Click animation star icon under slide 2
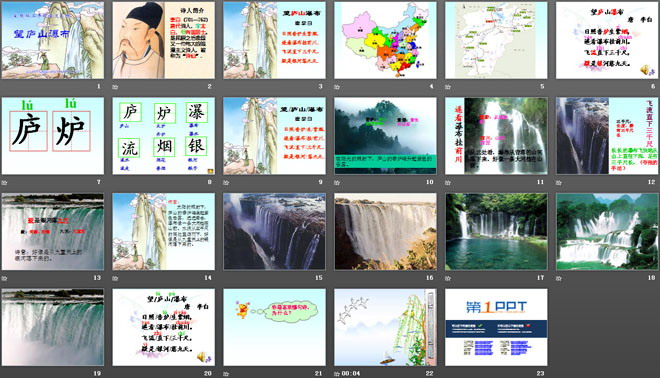 pos(115,87)
